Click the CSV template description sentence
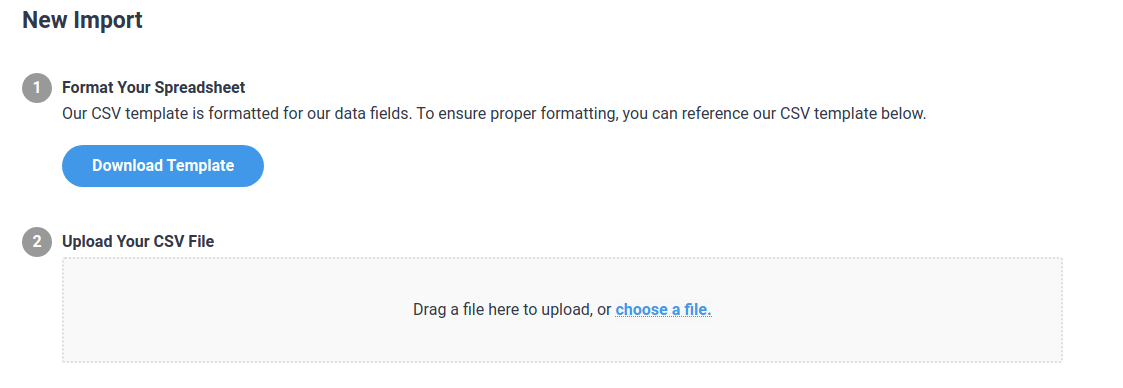Image resolution: width=1123 pixels, height=388 pixels. (x=494, y=114)
